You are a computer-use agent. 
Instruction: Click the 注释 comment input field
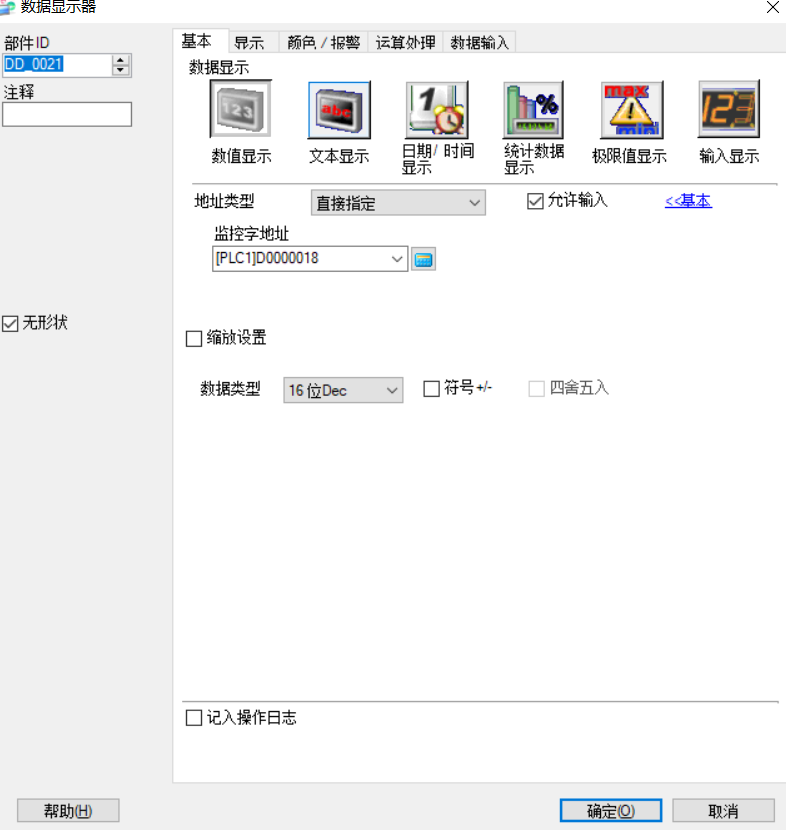click(x=67, y=114)
